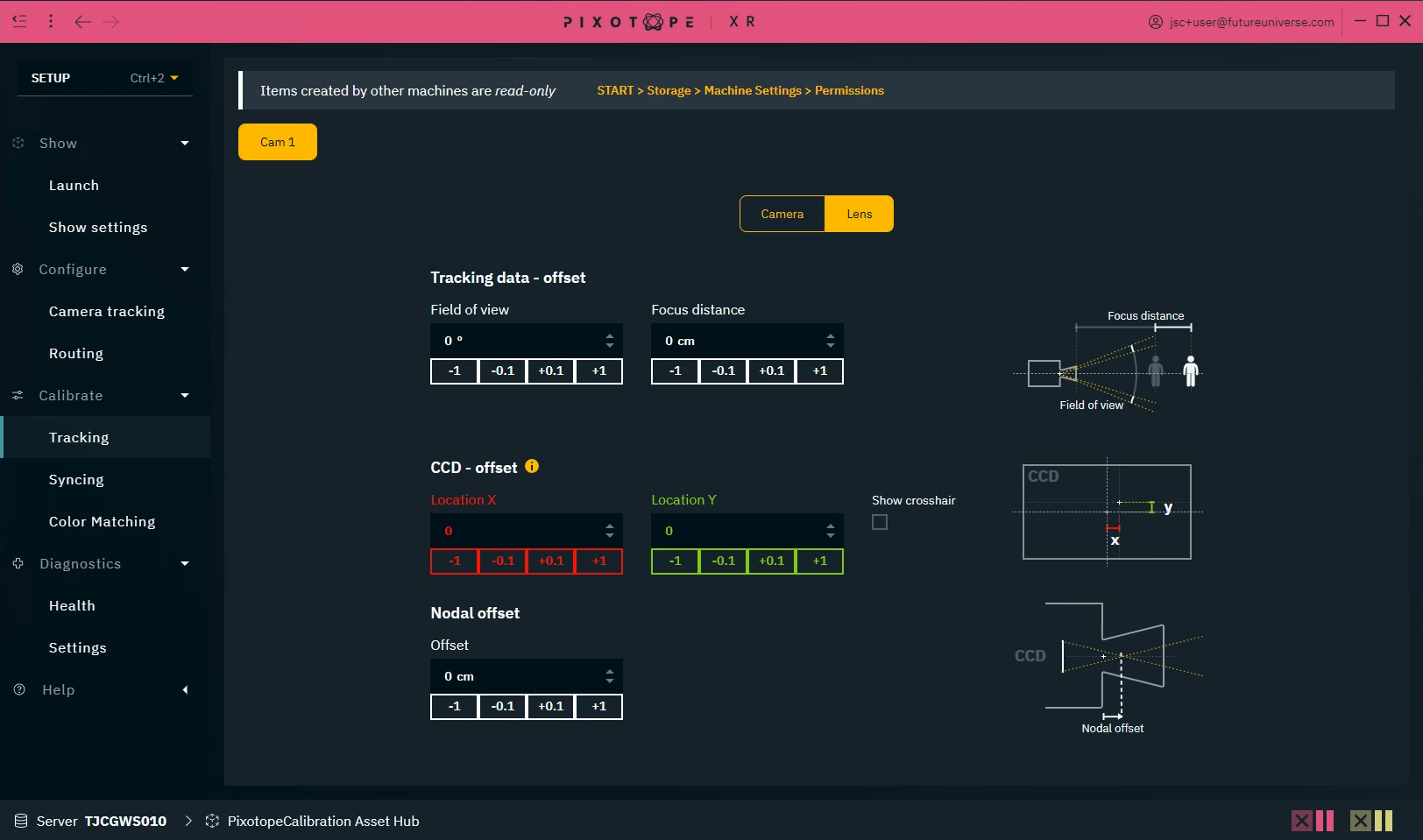Collapse the Help section arrow
This screenshot has height=840, width=1423.
185,689
